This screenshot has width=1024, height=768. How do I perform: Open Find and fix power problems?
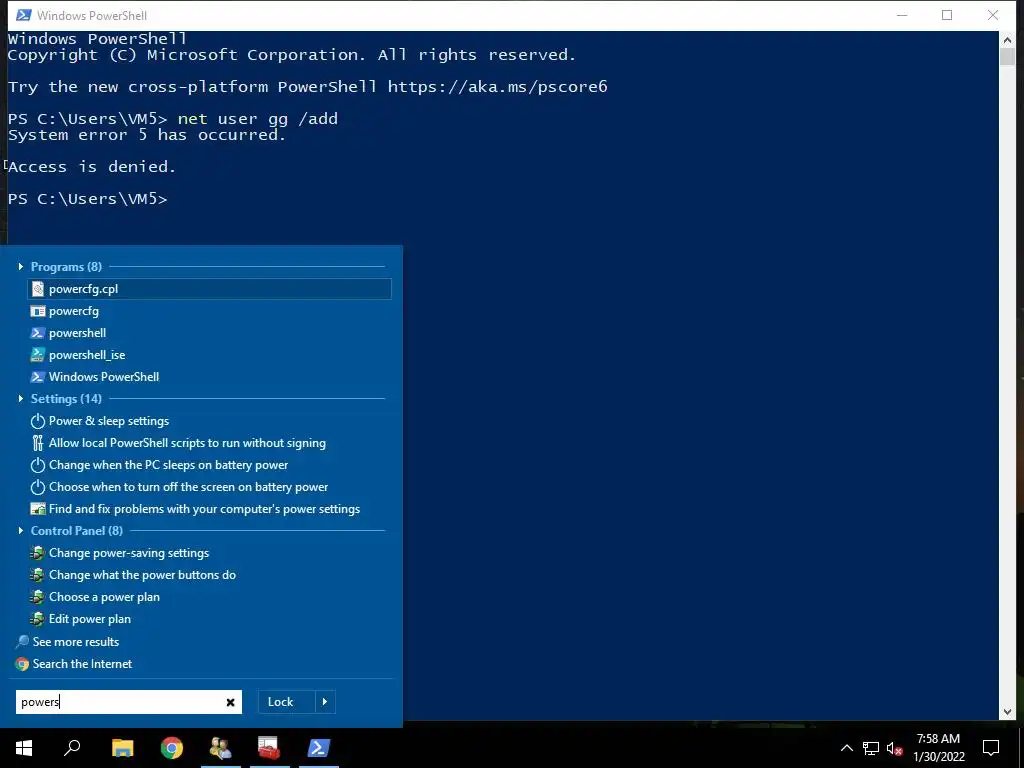coord(204,509)
